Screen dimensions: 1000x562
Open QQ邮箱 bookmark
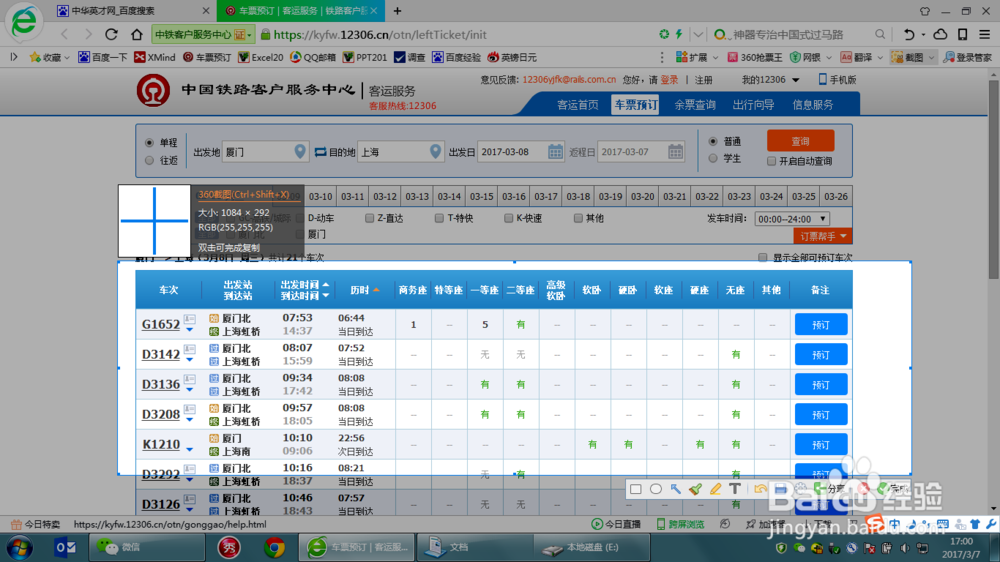[312, 57]
